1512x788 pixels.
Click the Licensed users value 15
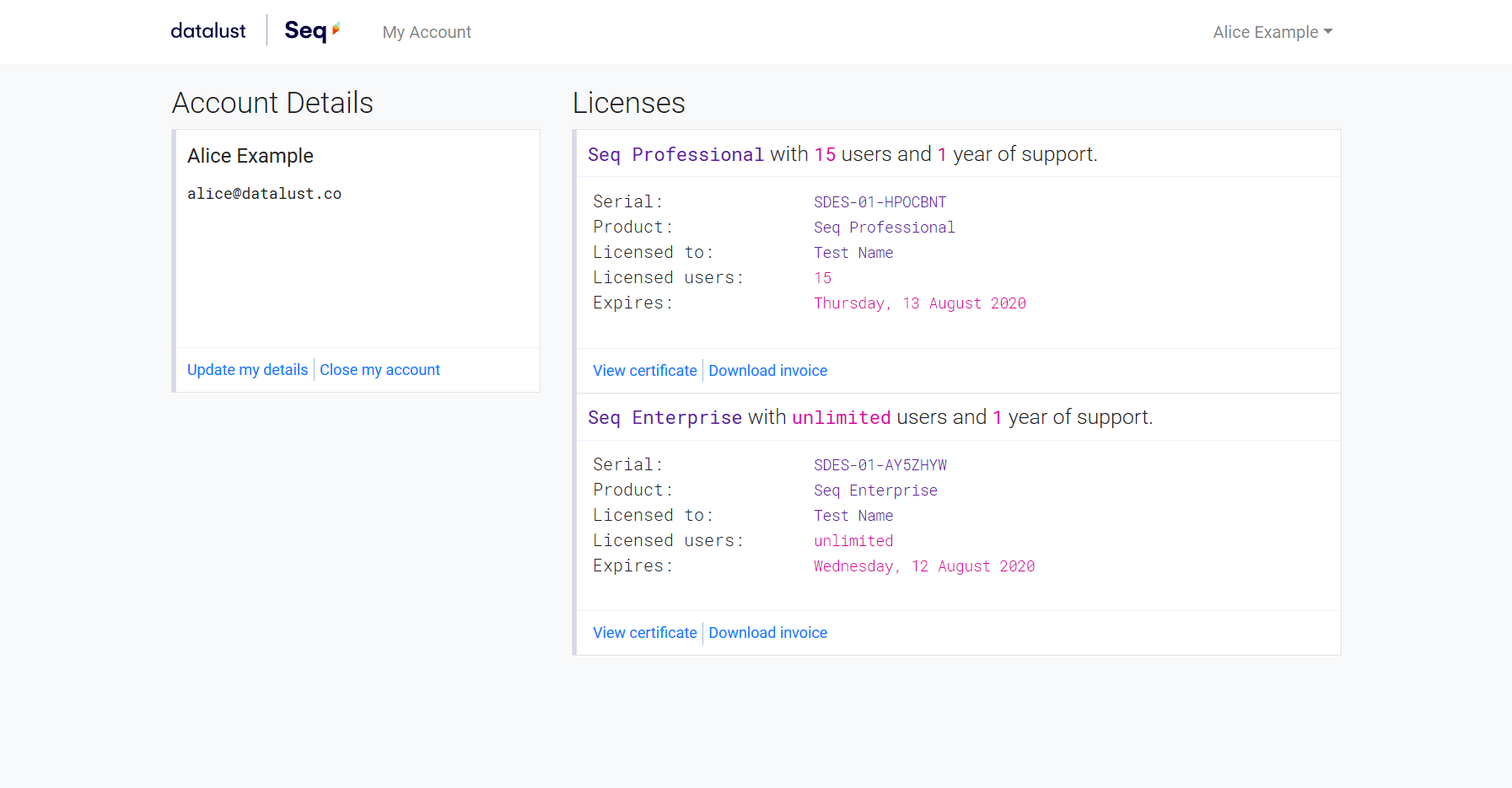click(823, 278)
